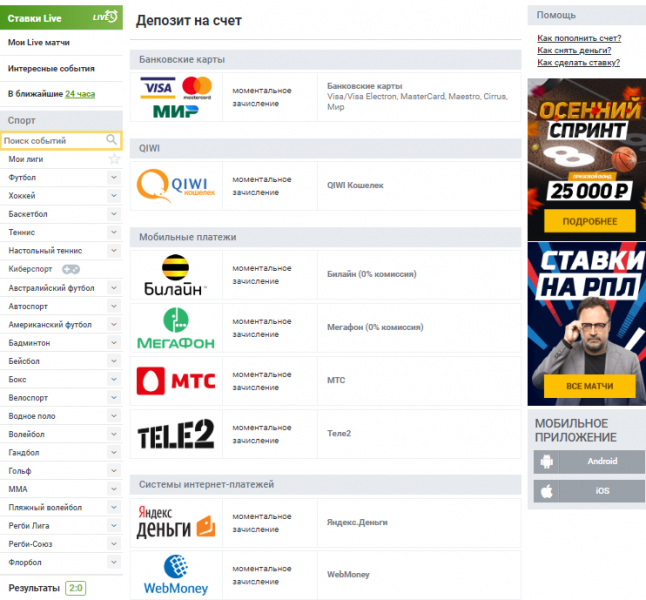Expand the Гольф list
The image size is (646, 600).
[x=114, y=471]
